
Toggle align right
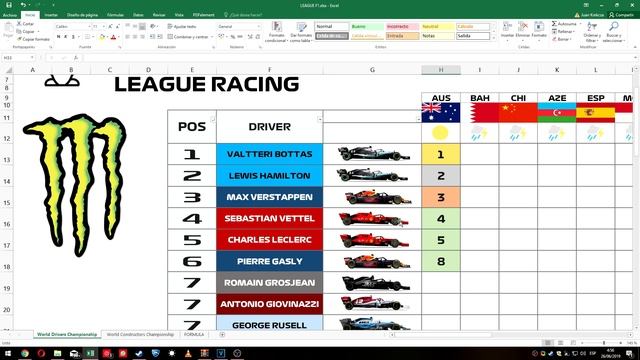coord(142,37)
